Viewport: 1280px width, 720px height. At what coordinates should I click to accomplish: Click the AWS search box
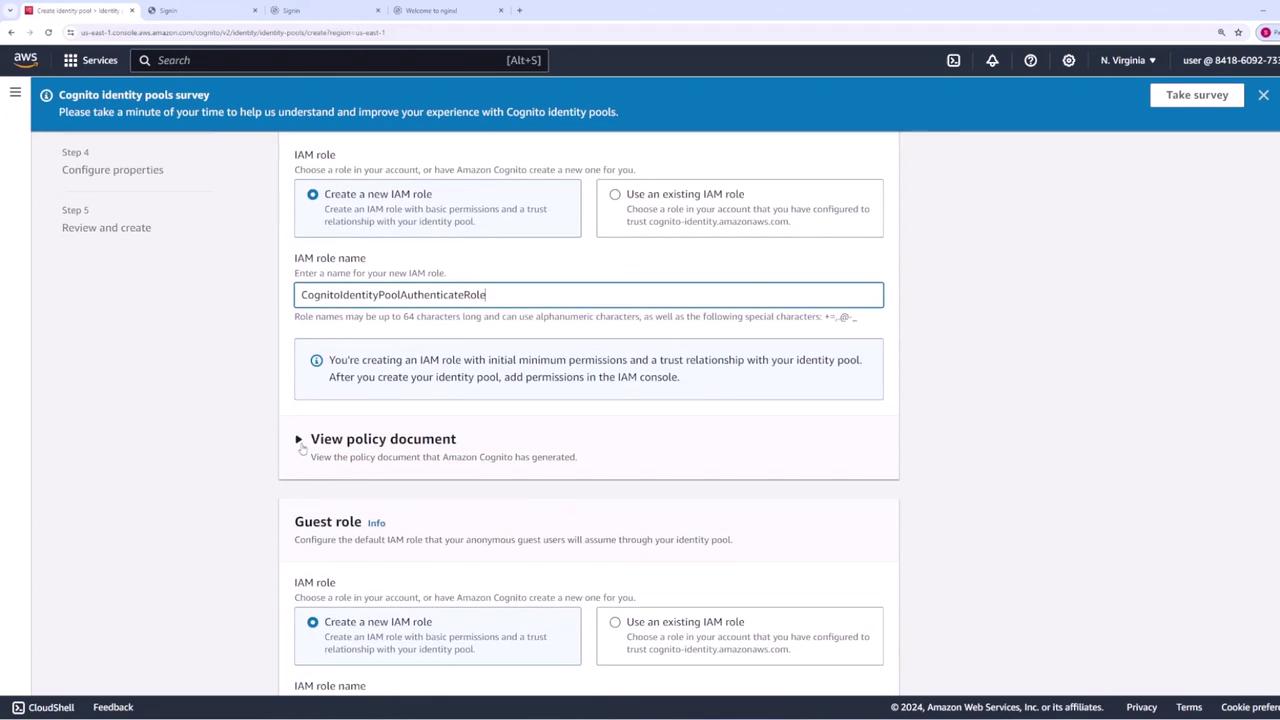[x=339, y=60]
